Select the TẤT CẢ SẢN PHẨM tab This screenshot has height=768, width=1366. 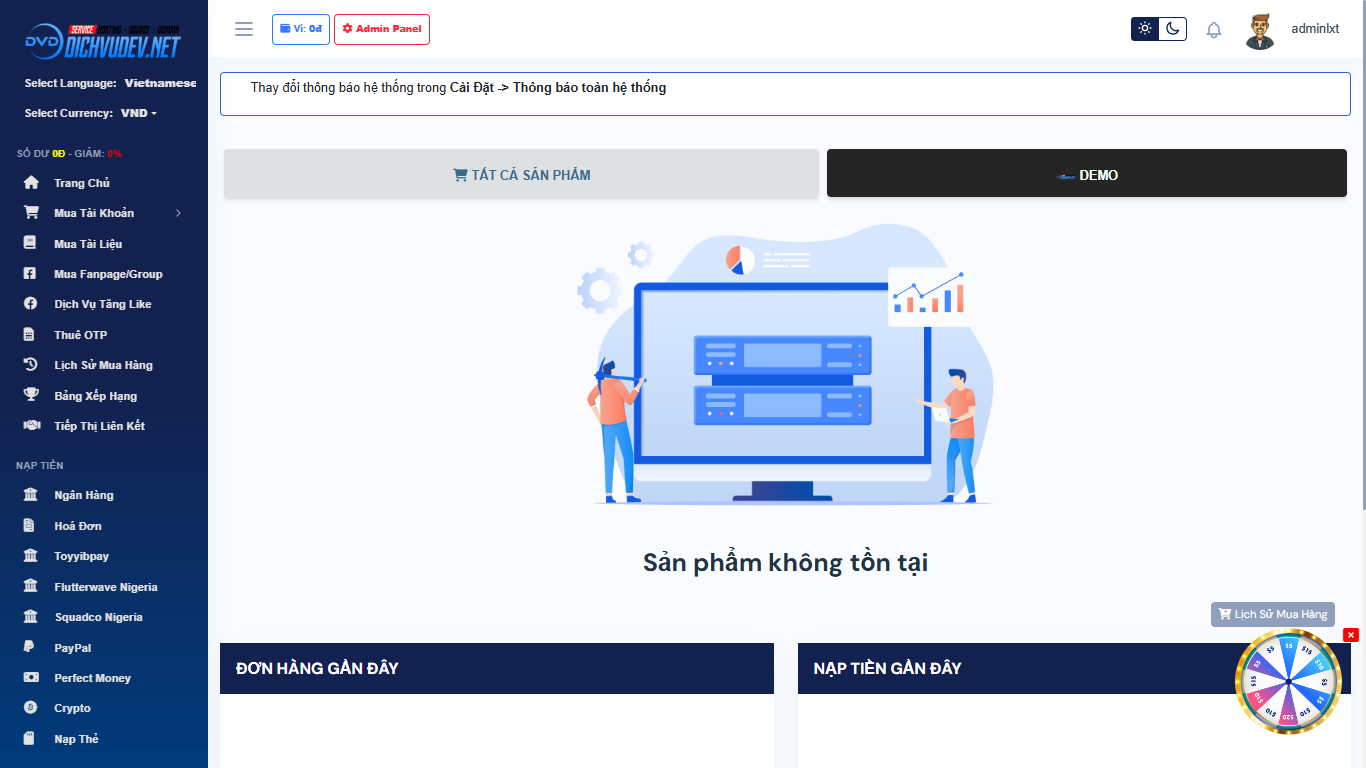[521, 174]
